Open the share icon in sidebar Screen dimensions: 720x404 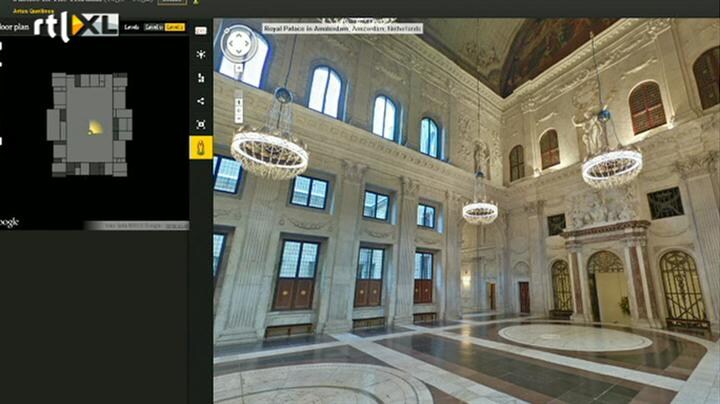(201, 101)
